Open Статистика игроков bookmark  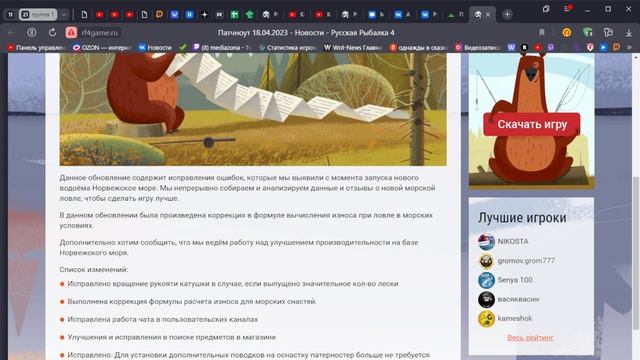pyautogui.click(x=288, y=48)
